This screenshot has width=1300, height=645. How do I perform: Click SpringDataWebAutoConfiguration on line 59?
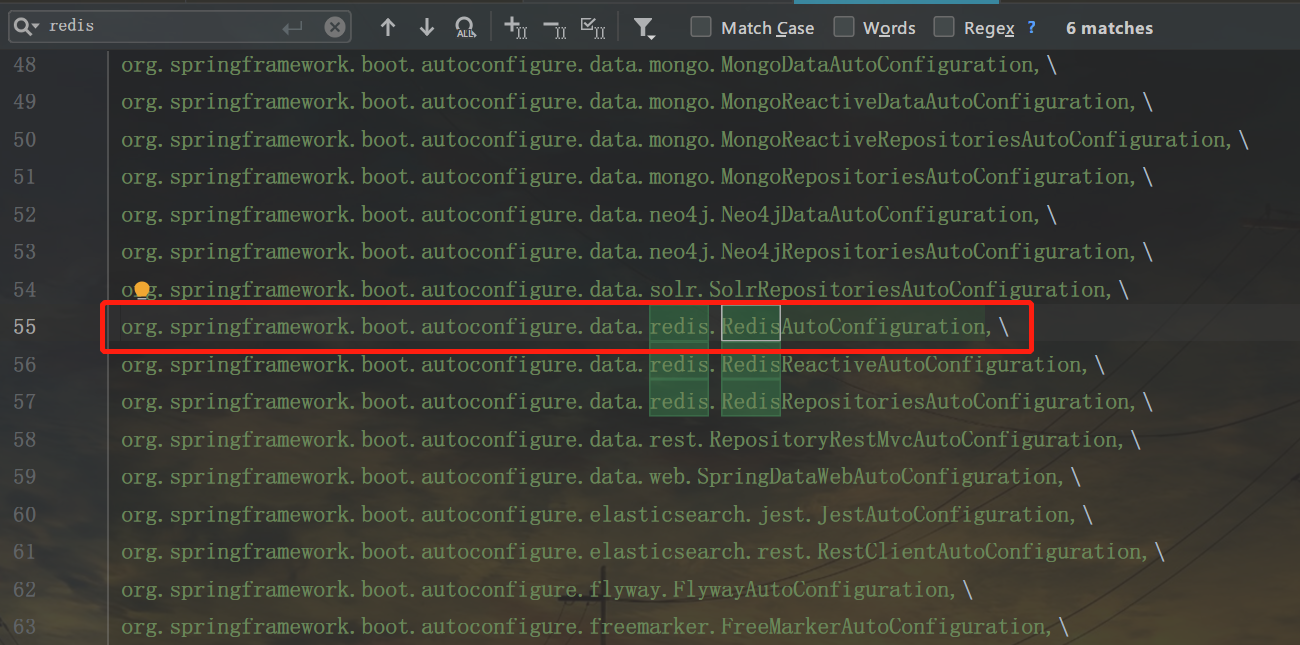pyautogui.click(x=878, y=477)
